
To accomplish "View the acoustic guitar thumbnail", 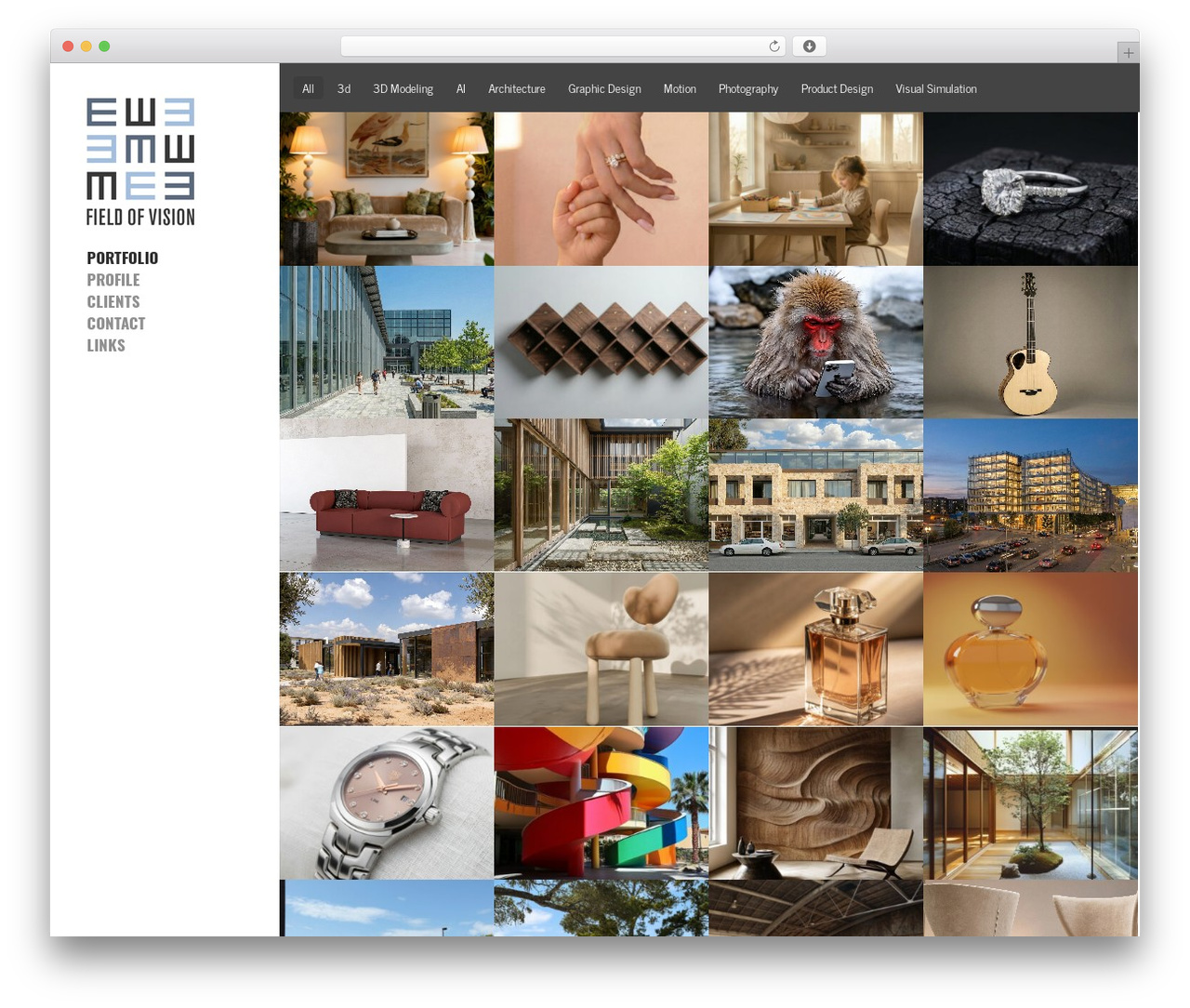I will [x=1031, y=342].
